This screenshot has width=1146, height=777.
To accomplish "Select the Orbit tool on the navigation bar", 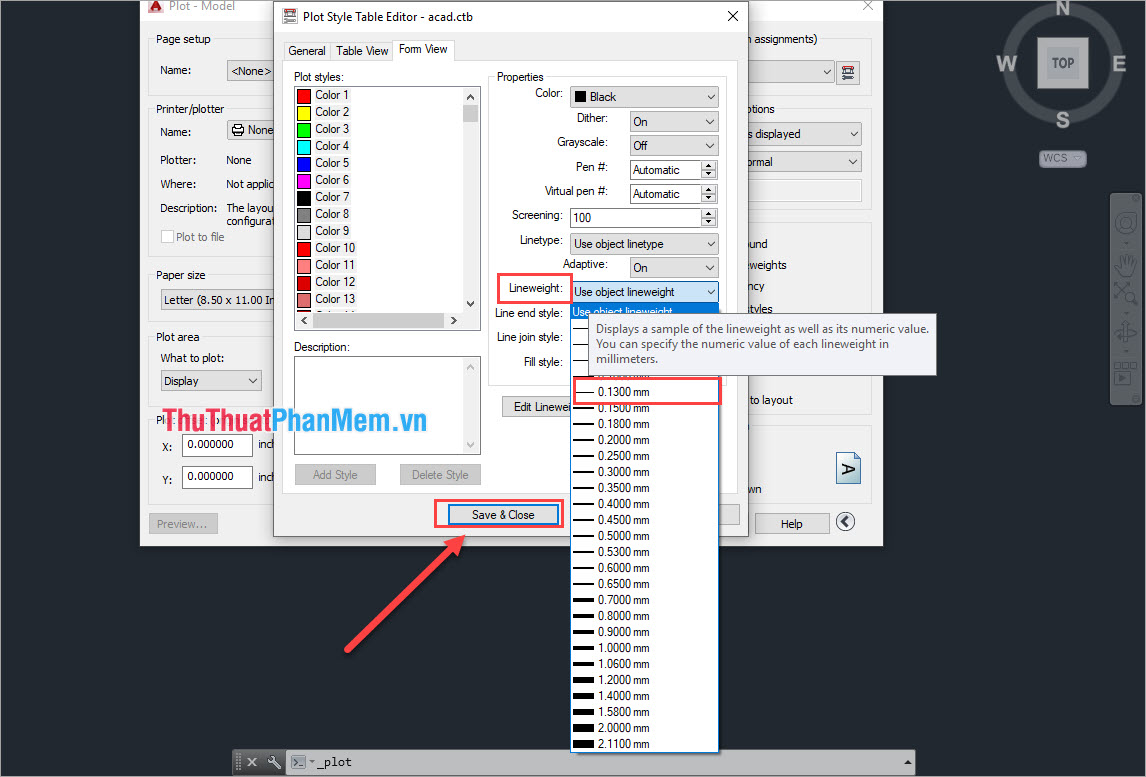I will click(1125, 333).
